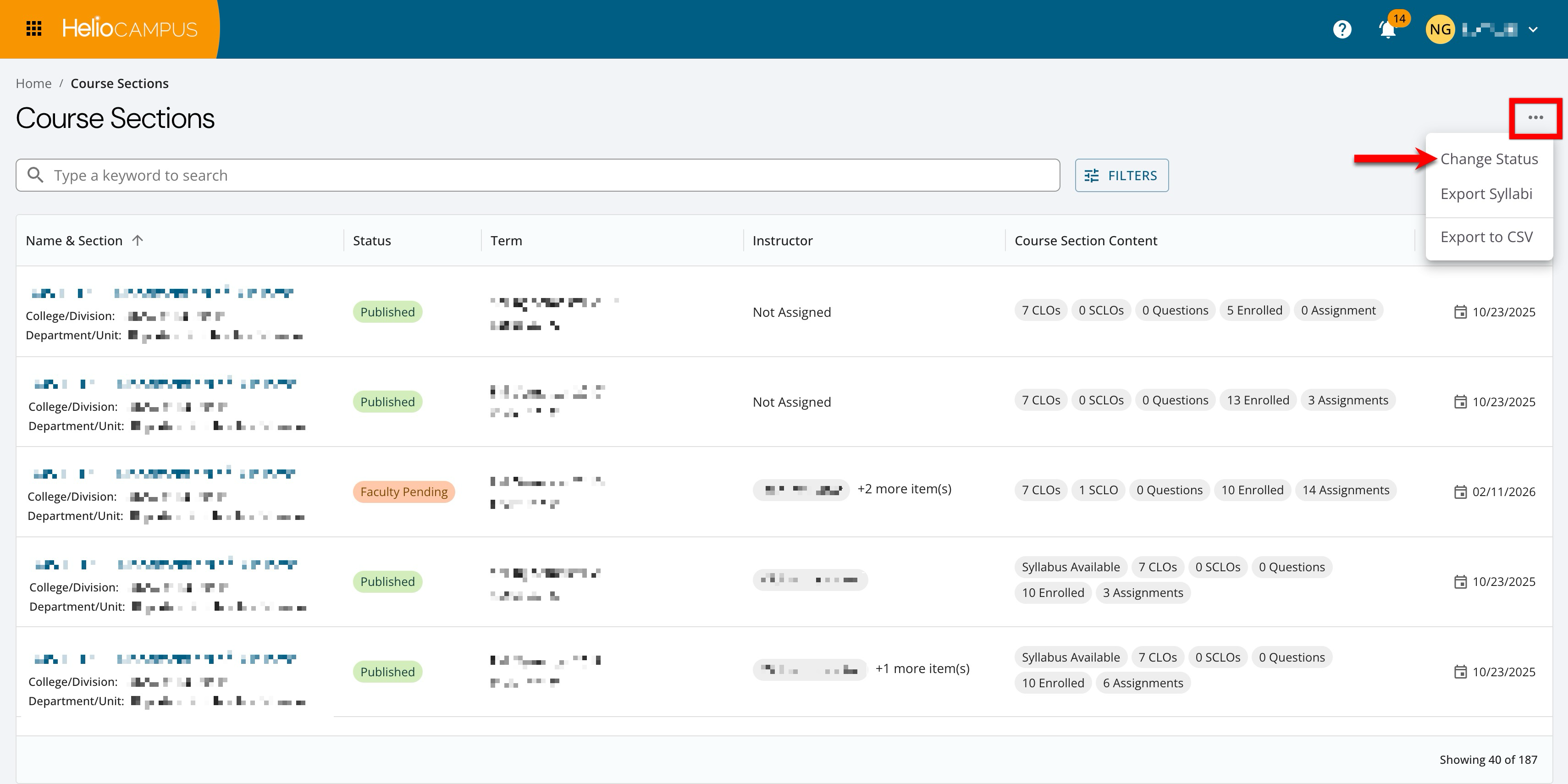Open the app launcher grid icon
1568x784 pixels.
pos(34,28)
